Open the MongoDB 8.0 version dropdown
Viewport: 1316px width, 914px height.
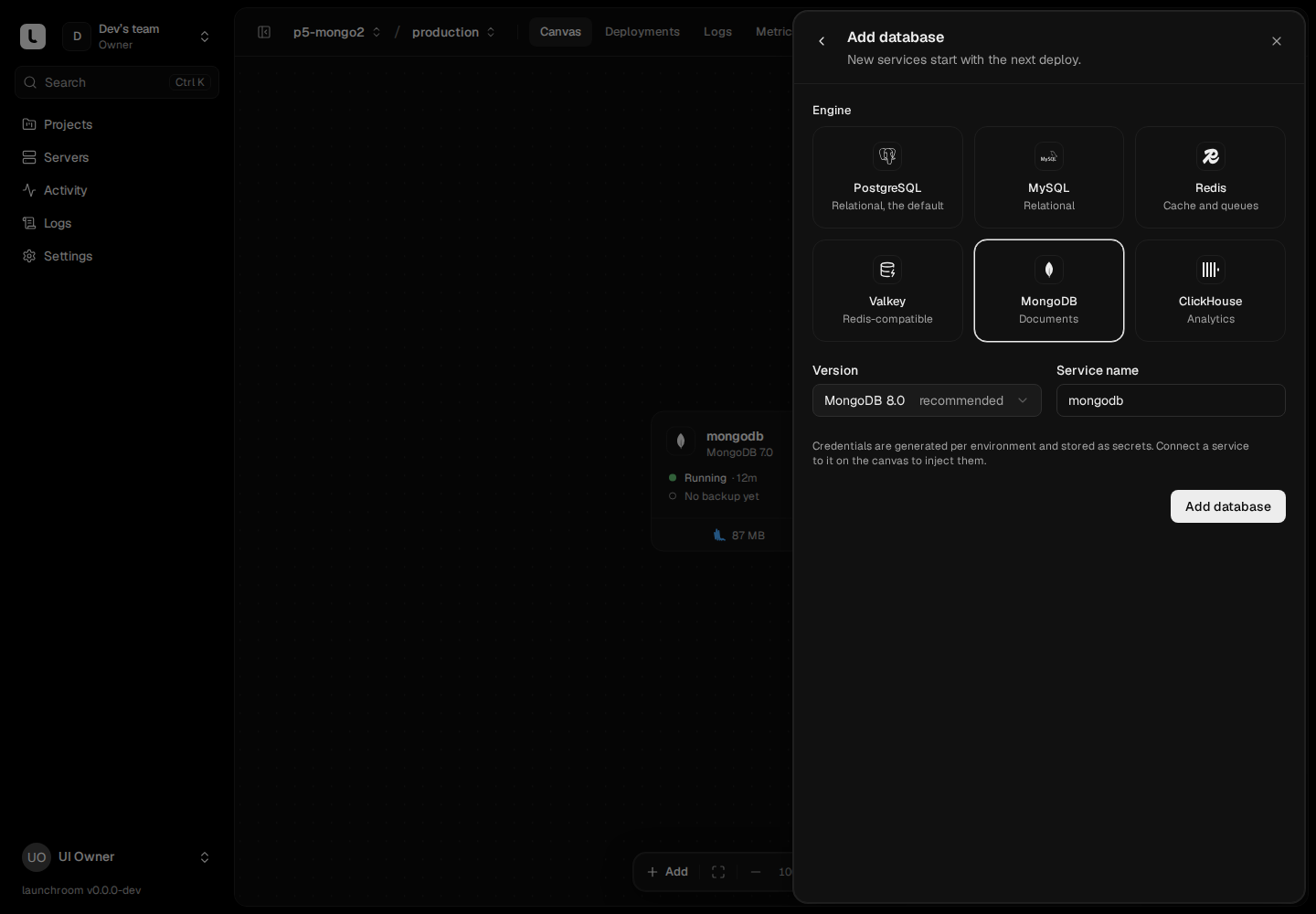(x=927, y=400)
